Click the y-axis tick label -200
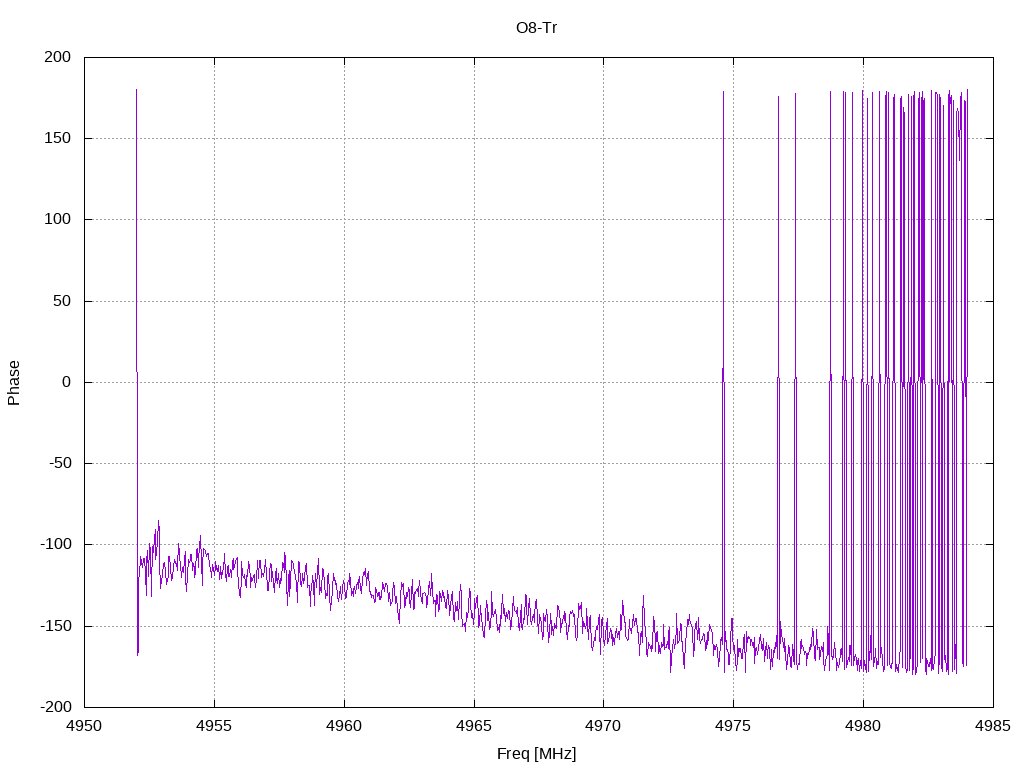The width and height of the screenshot is (1024, 768). 56,707
